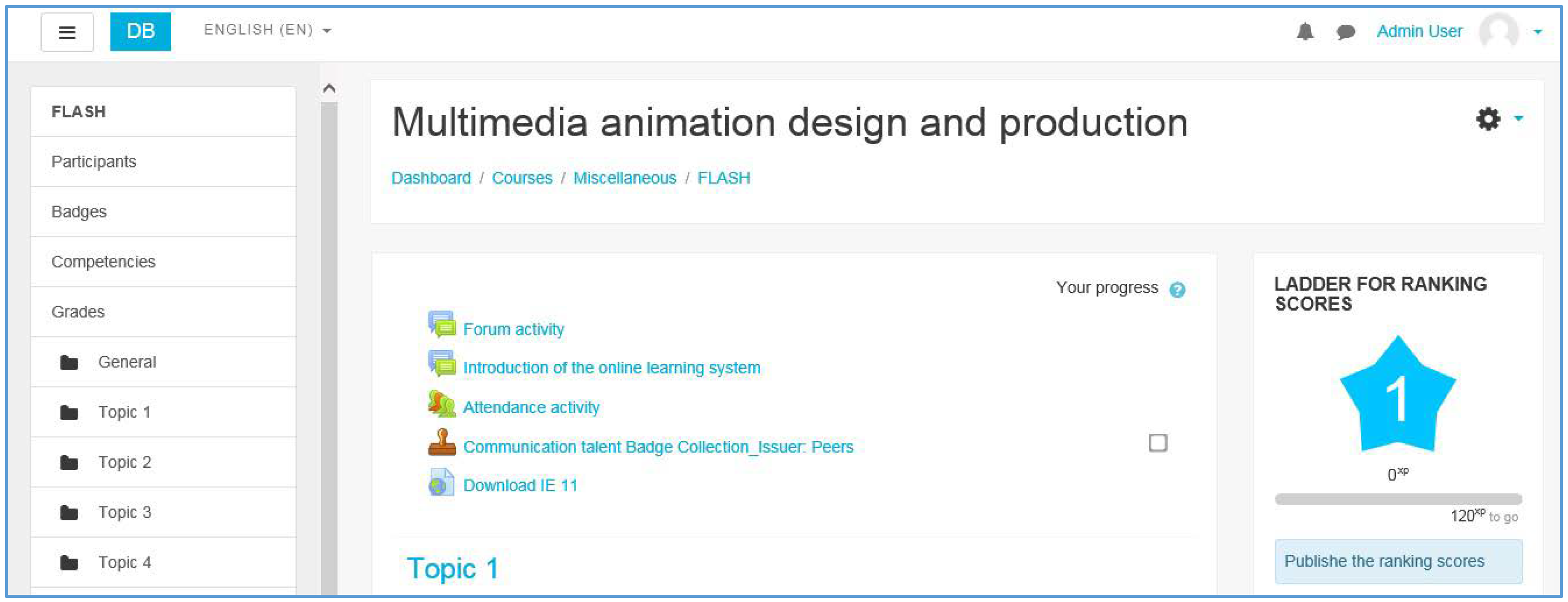Open Badges in the sidebar
Viewport: 1568px width, 602px height.
click(163, 212)
